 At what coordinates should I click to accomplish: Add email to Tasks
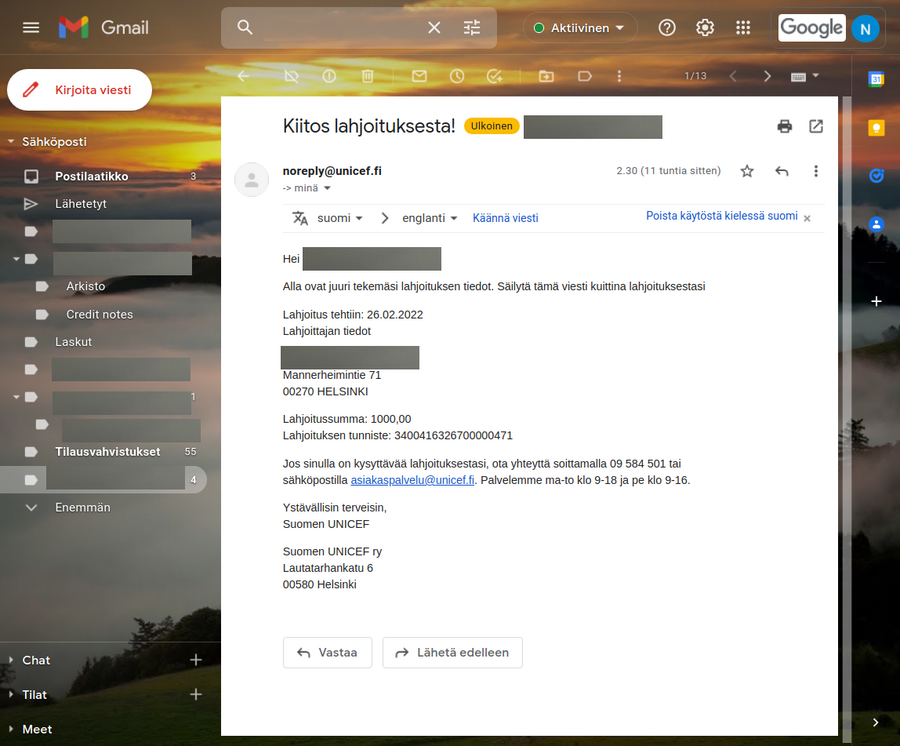(x=494, y=76)
